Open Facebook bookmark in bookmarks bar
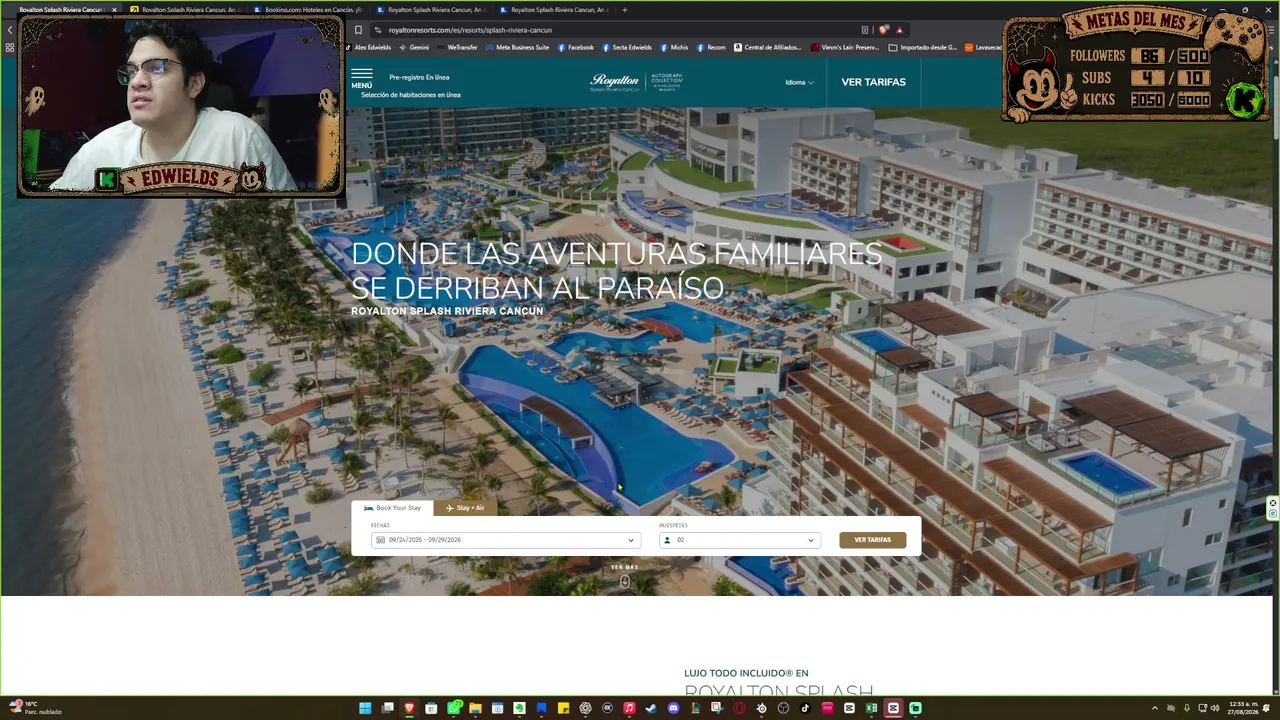 tap(576, 47)
